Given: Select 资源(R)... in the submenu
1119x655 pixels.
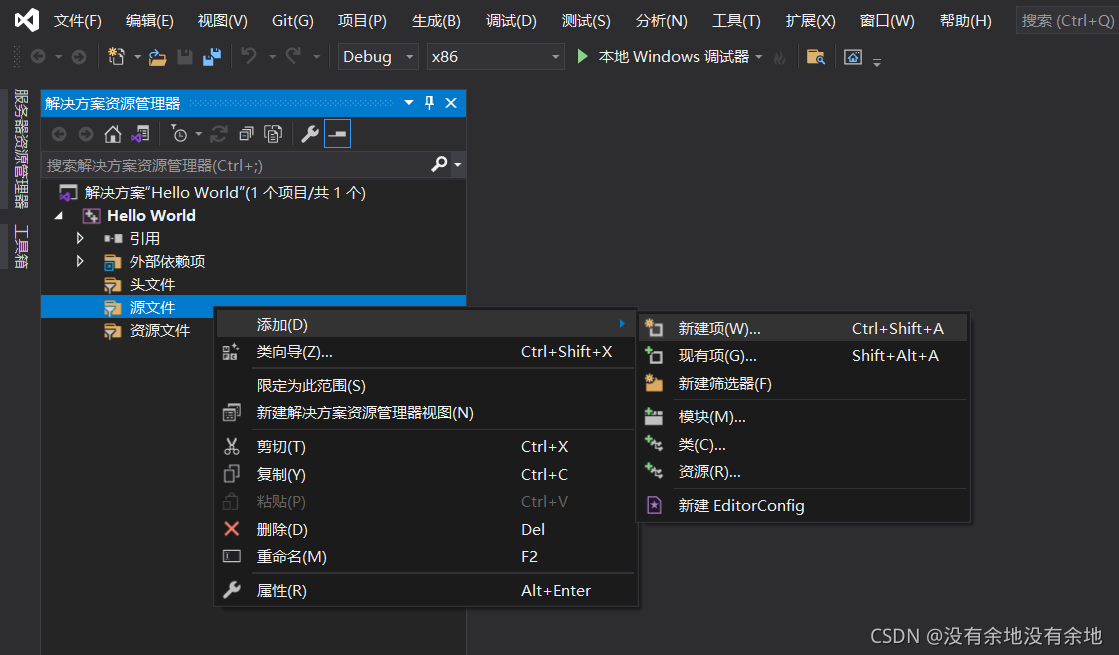Looking at the screenshot, I should [x=802, y=472].
